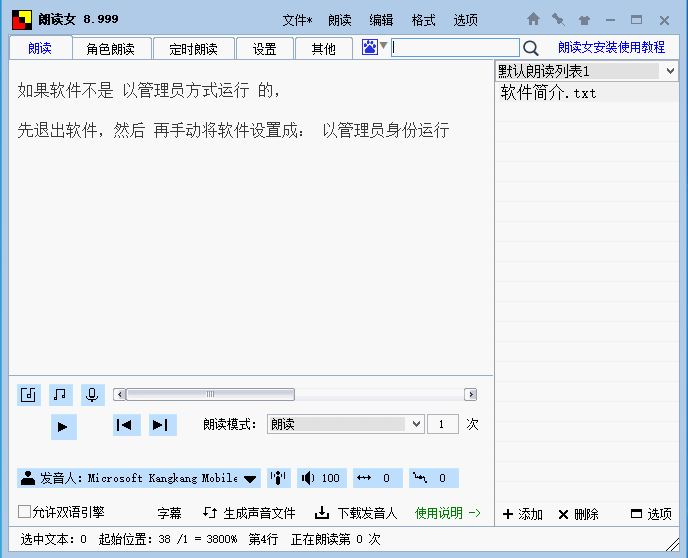
Task: Click the microphone record icon
Action: pos(92,395)
